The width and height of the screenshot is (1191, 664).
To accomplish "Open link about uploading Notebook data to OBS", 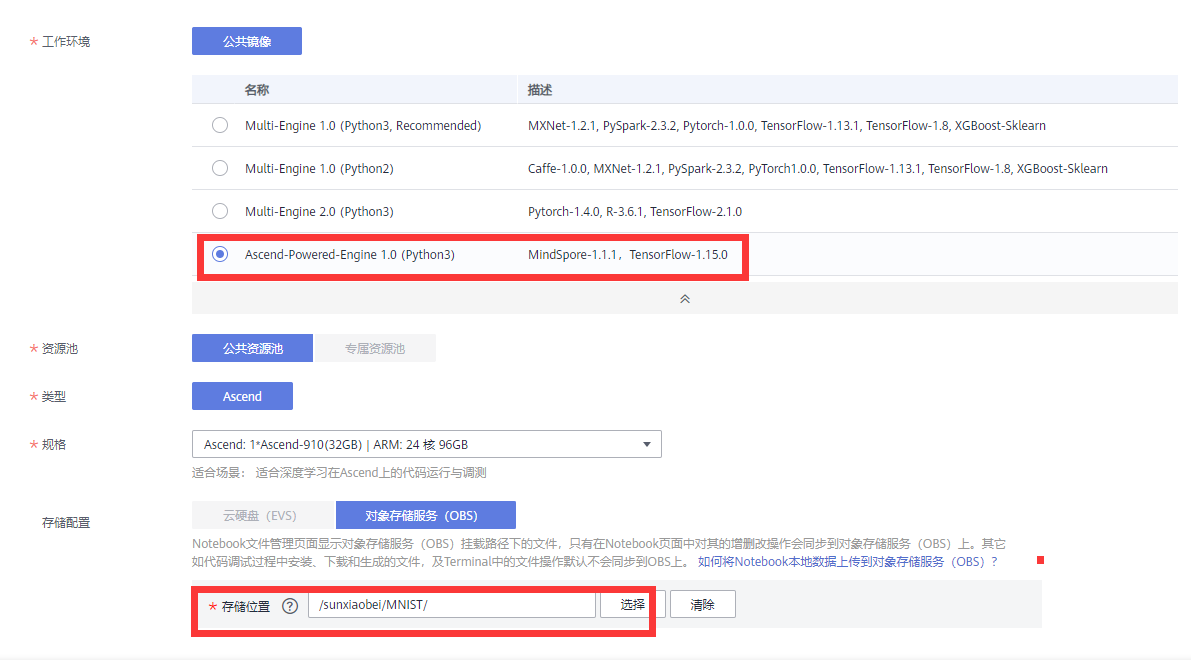I will pyautogui.click(x=848, y=562).
